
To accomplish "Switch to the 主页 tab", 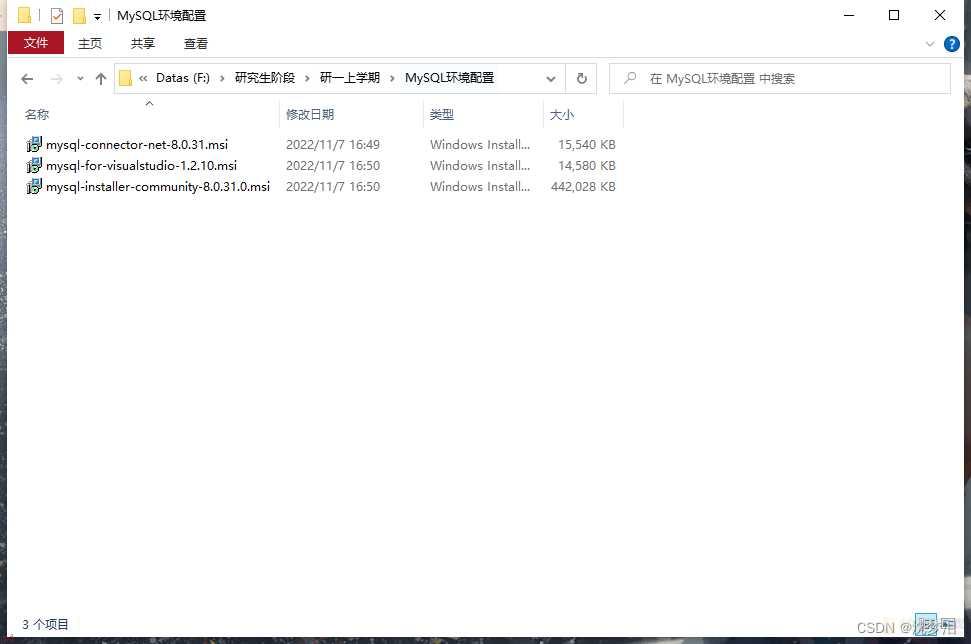I will pos(90,43).
